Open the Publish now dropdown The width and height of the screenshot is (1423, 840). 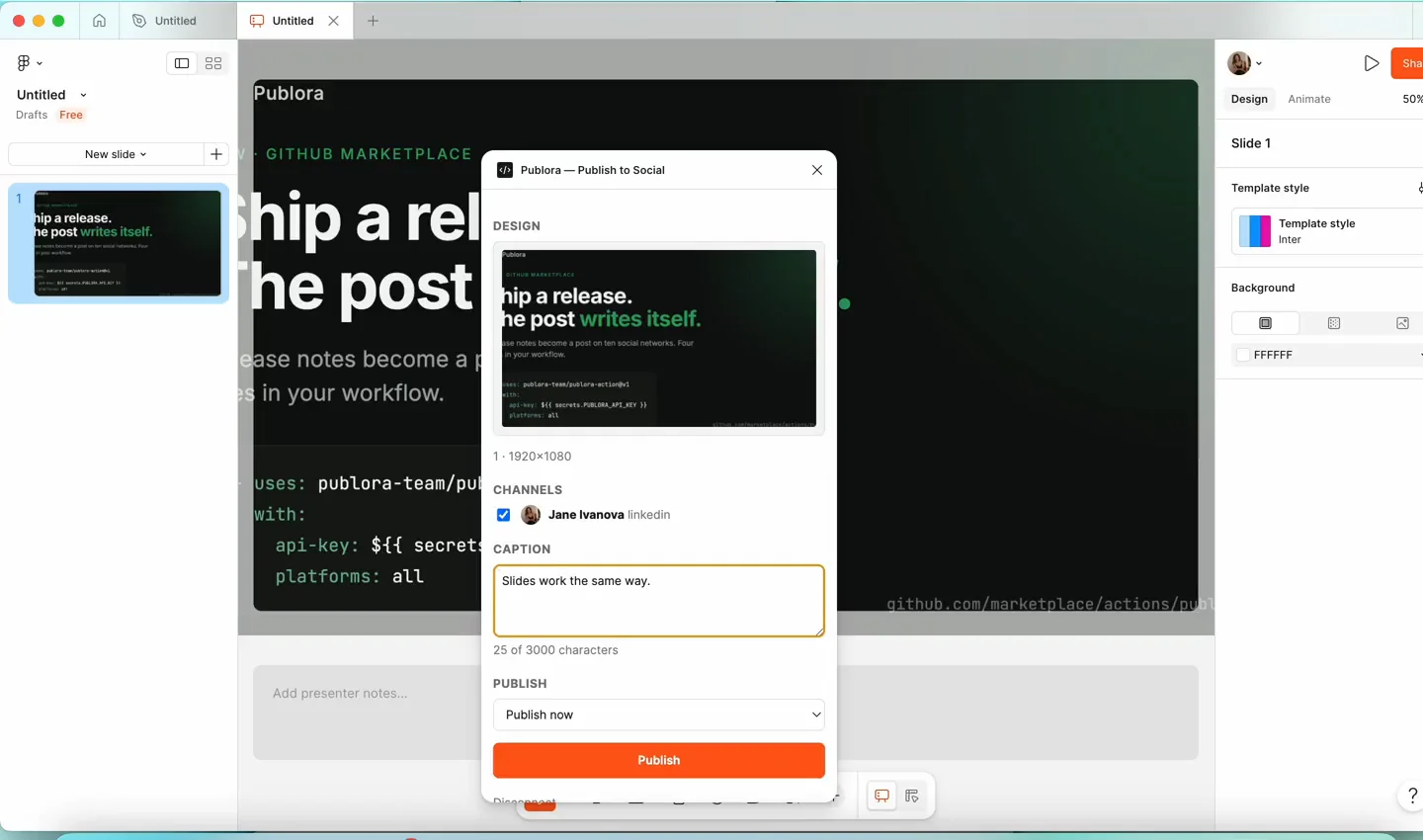click(659, 714)
